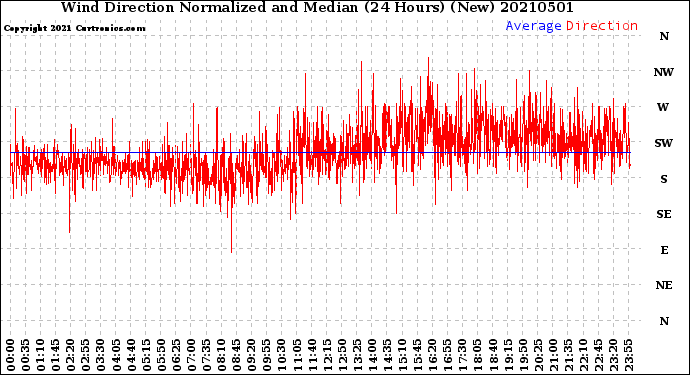Click the 'E' axis label
The image size is (690, 375).
pyautogui.click(x=664, y=250)
